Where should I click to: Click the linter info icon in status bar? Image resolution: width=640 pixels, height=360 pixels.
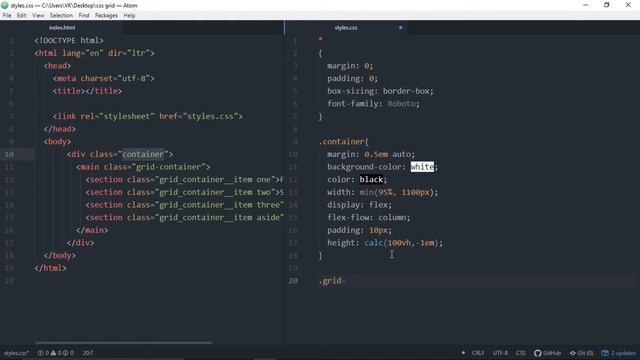[65, 353]
